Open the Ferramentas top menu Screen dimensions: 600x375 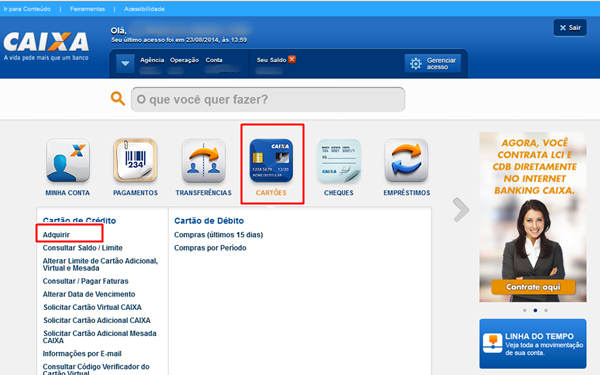pyautogui.click(x=87, y=9)
